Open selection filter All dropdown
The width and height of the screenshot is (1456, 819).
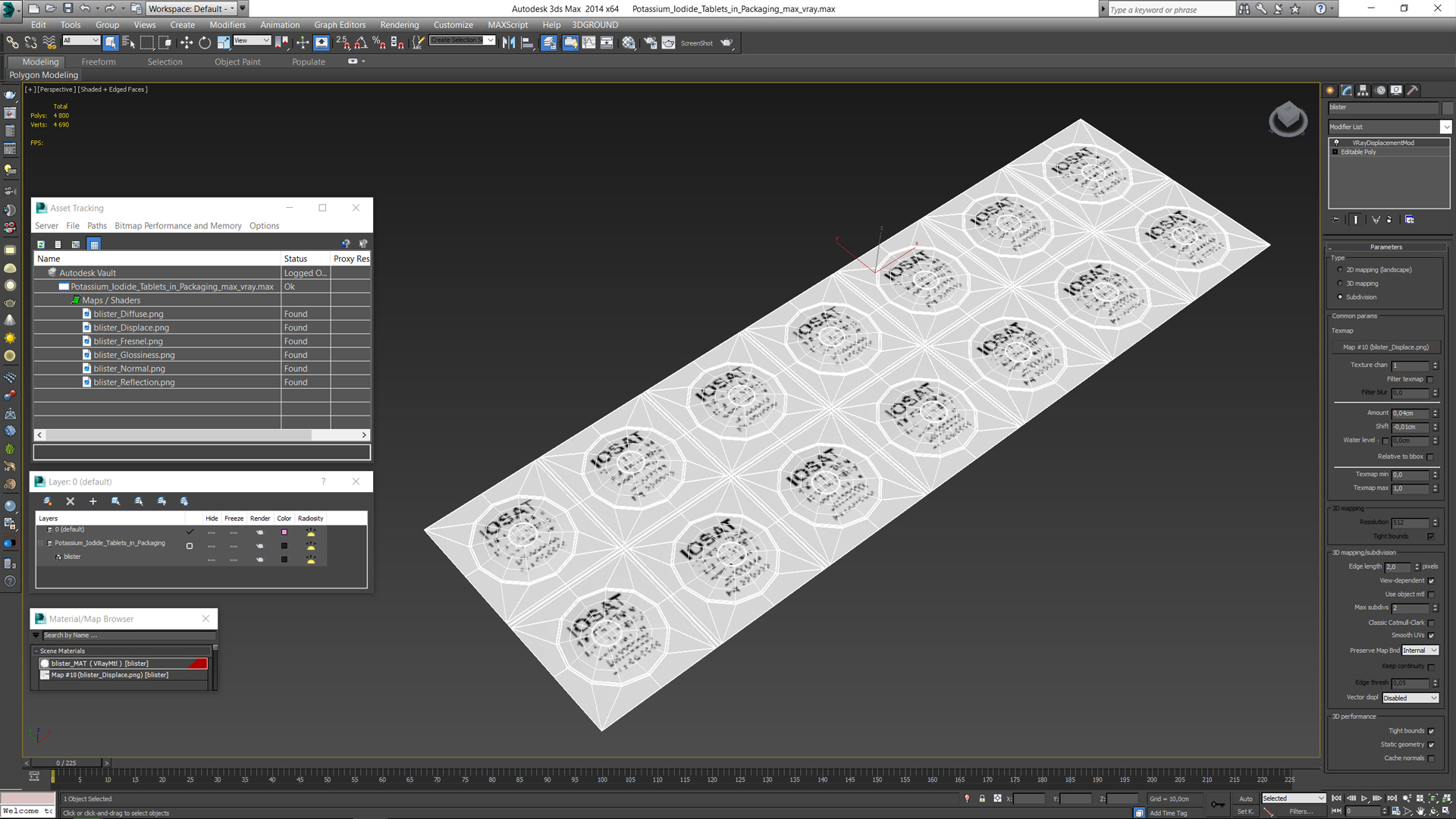point(80,40)
